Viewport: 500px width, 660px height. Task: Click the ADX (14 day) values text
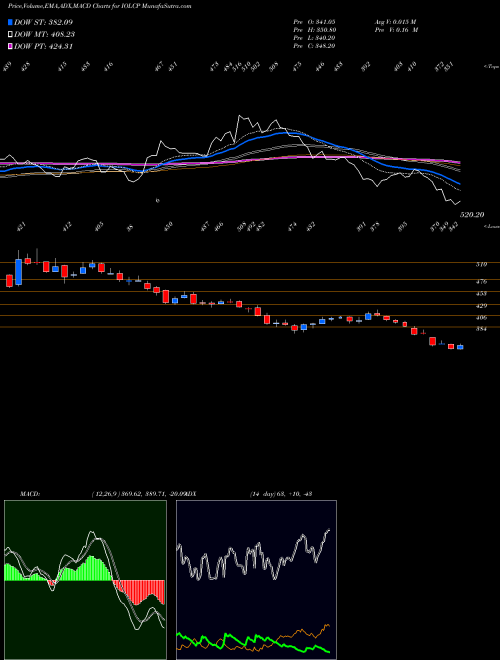pyautogui.click(x=280, y=494)
